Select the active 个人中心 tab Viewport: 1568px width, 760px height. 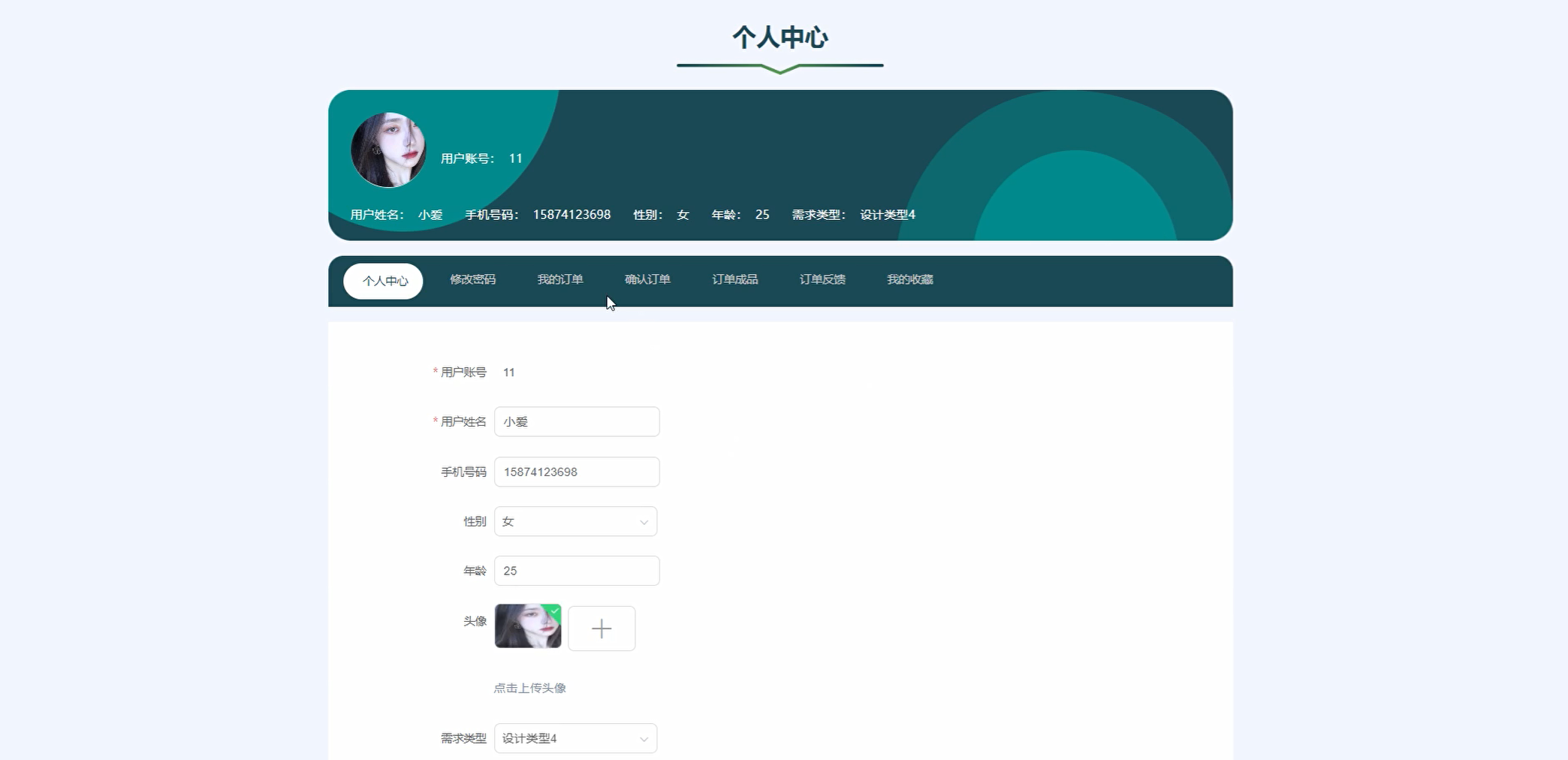point(384,281)
